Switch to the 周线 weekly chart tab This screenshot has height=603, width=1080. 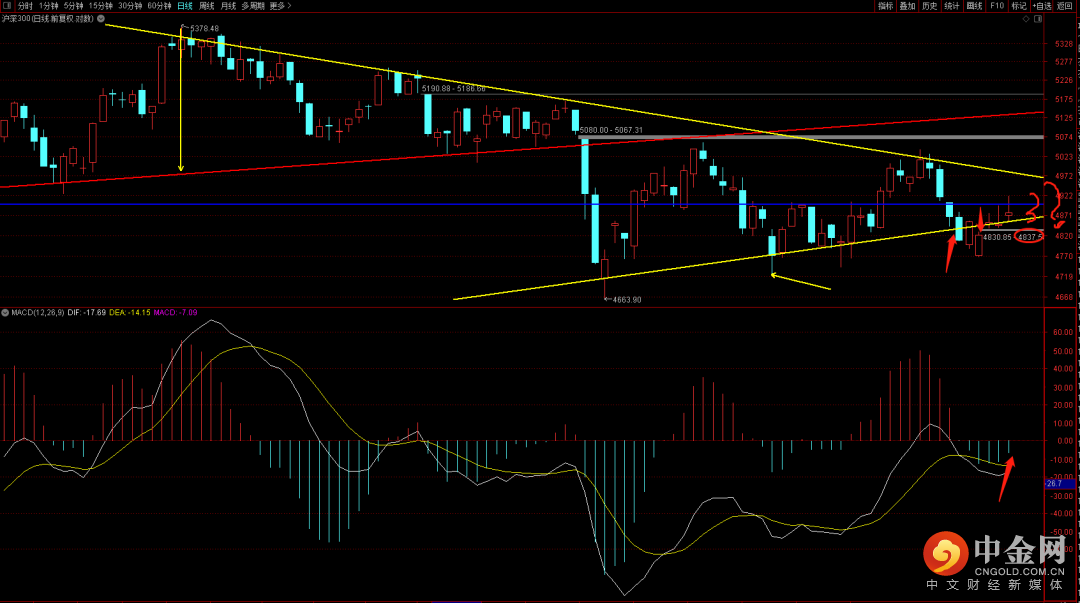[x=207, y=6]
